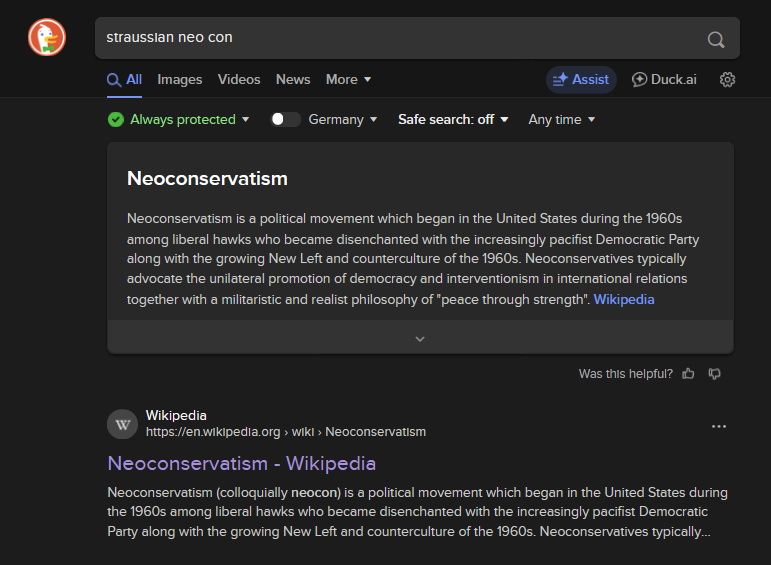Screen dimensions: 771x565
Task: Click the magnifying glass search button
Action: click(716, 39)
